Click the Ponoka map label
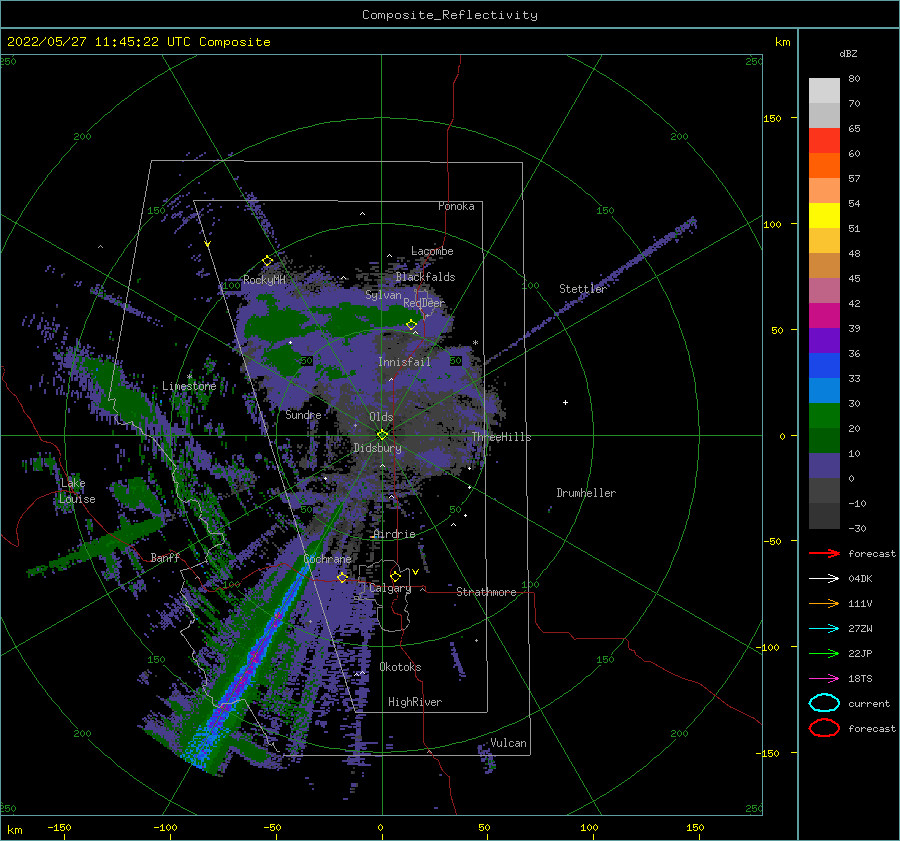The height and width of the screenshot is (841, 900). (456, 206)
